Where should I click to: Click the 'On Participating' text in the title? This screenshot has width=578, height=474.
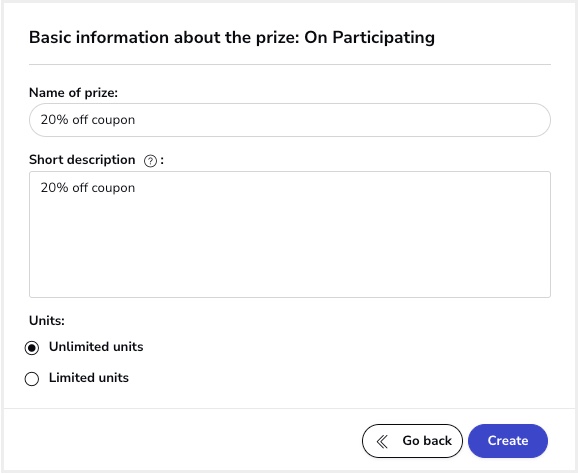click(x=369, y=38)
